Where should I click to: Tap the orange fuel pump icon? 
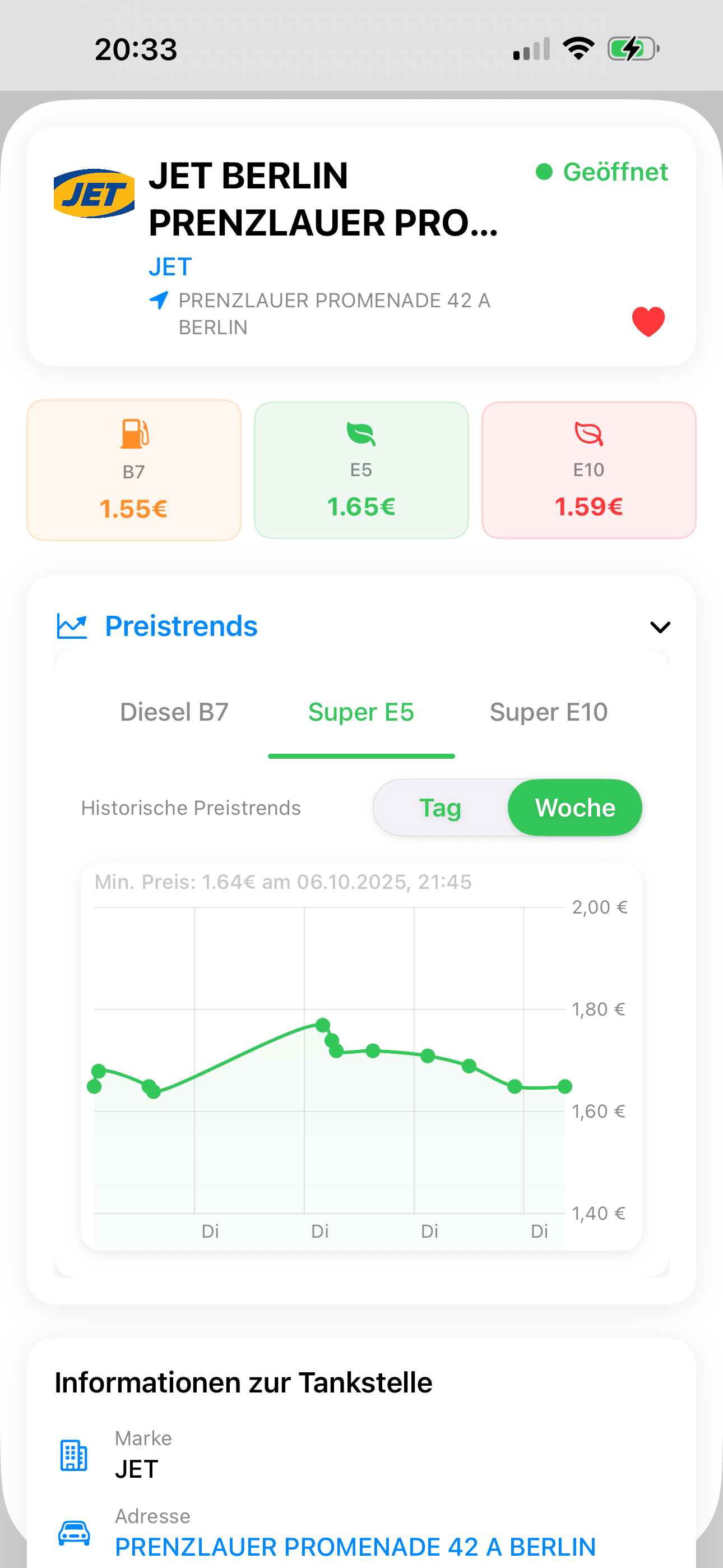point(135,434)
